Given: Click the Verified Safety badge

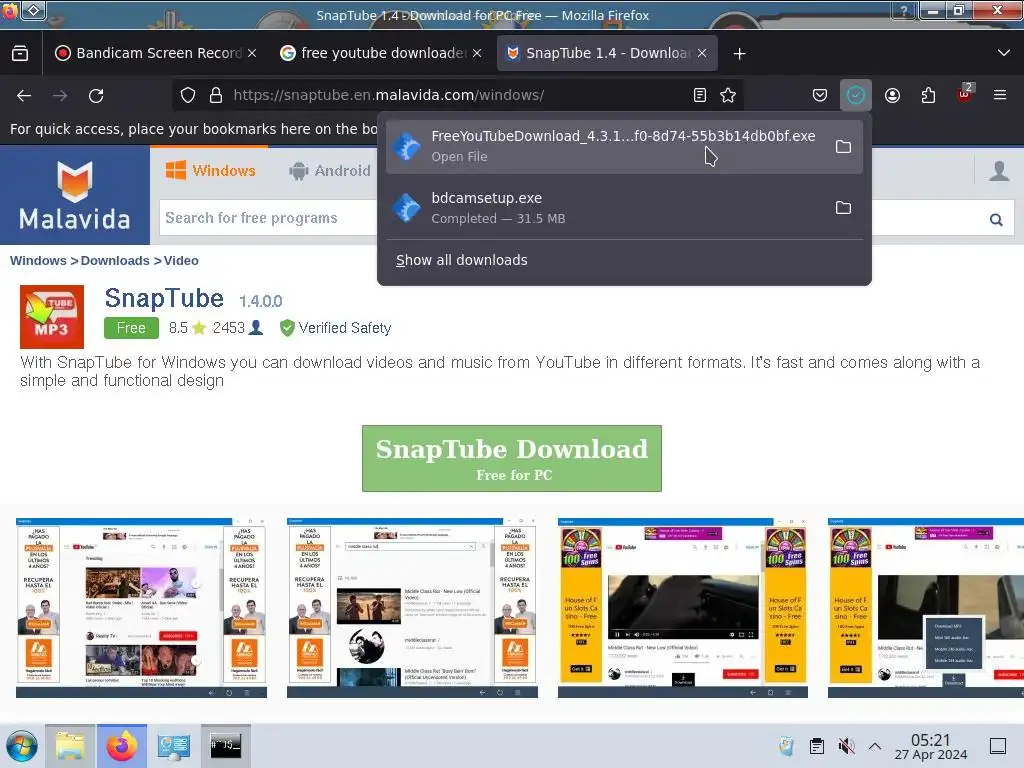Looking at the screenshot, I should (x=335, y=328).
